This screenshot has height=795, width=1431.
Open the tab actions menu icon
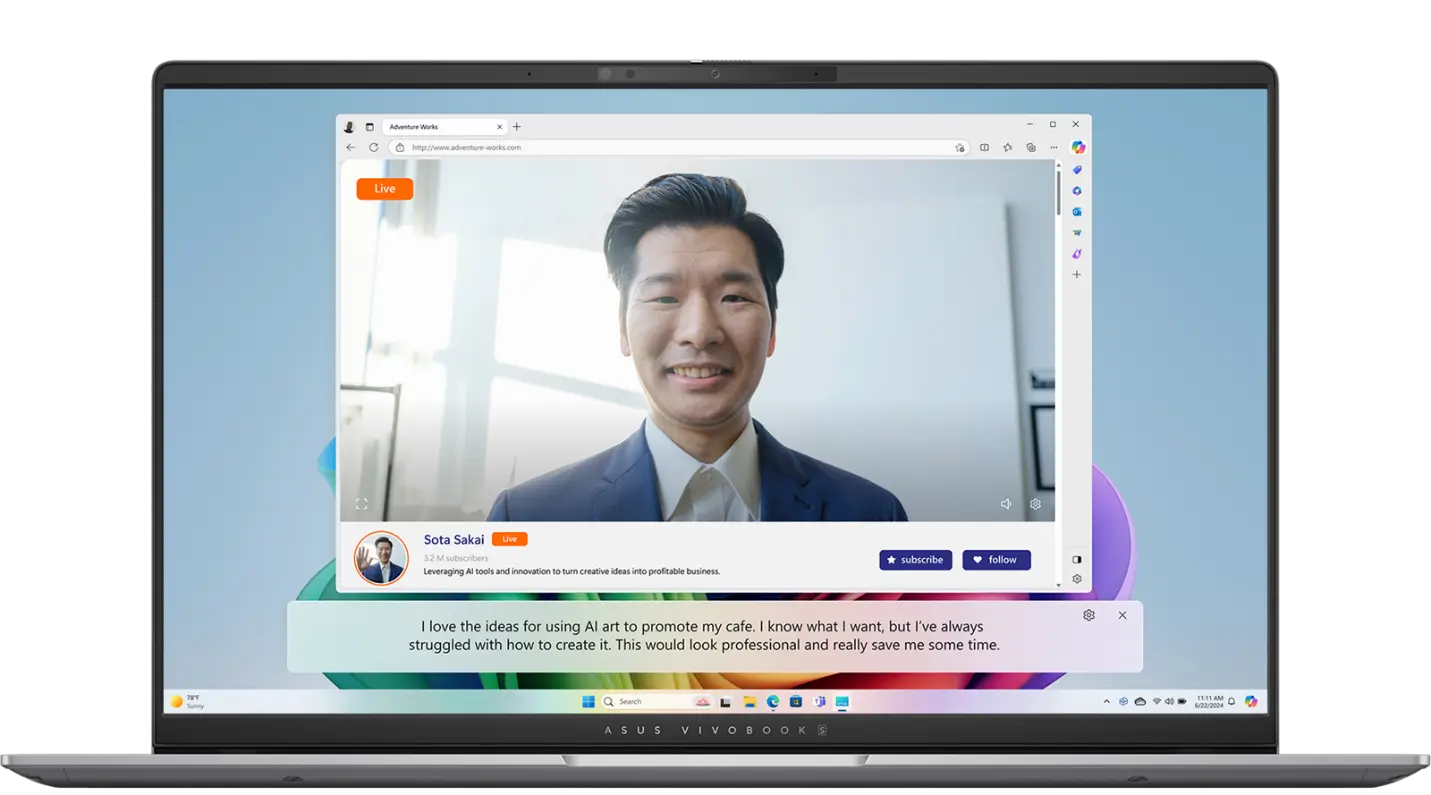click(370, 127)
